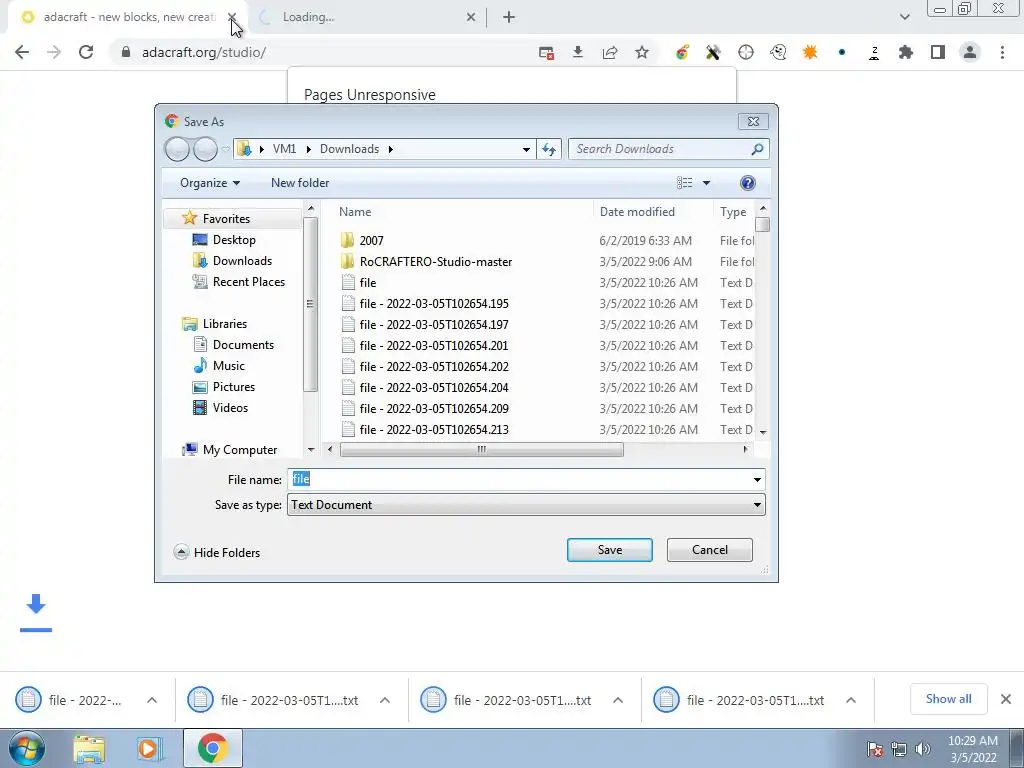Close the downloads shelf with X

click(x=1006, y=699)
